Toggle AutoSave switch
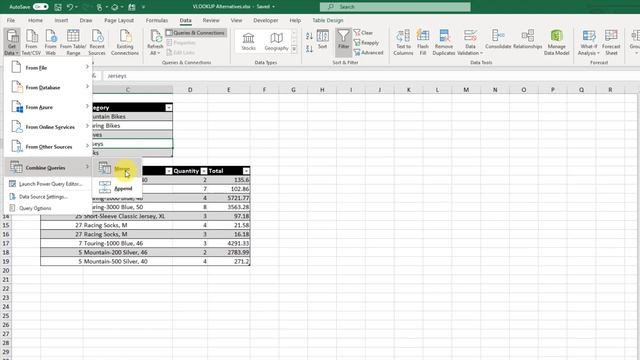640x360 pixels. click(x=40, y=7)
